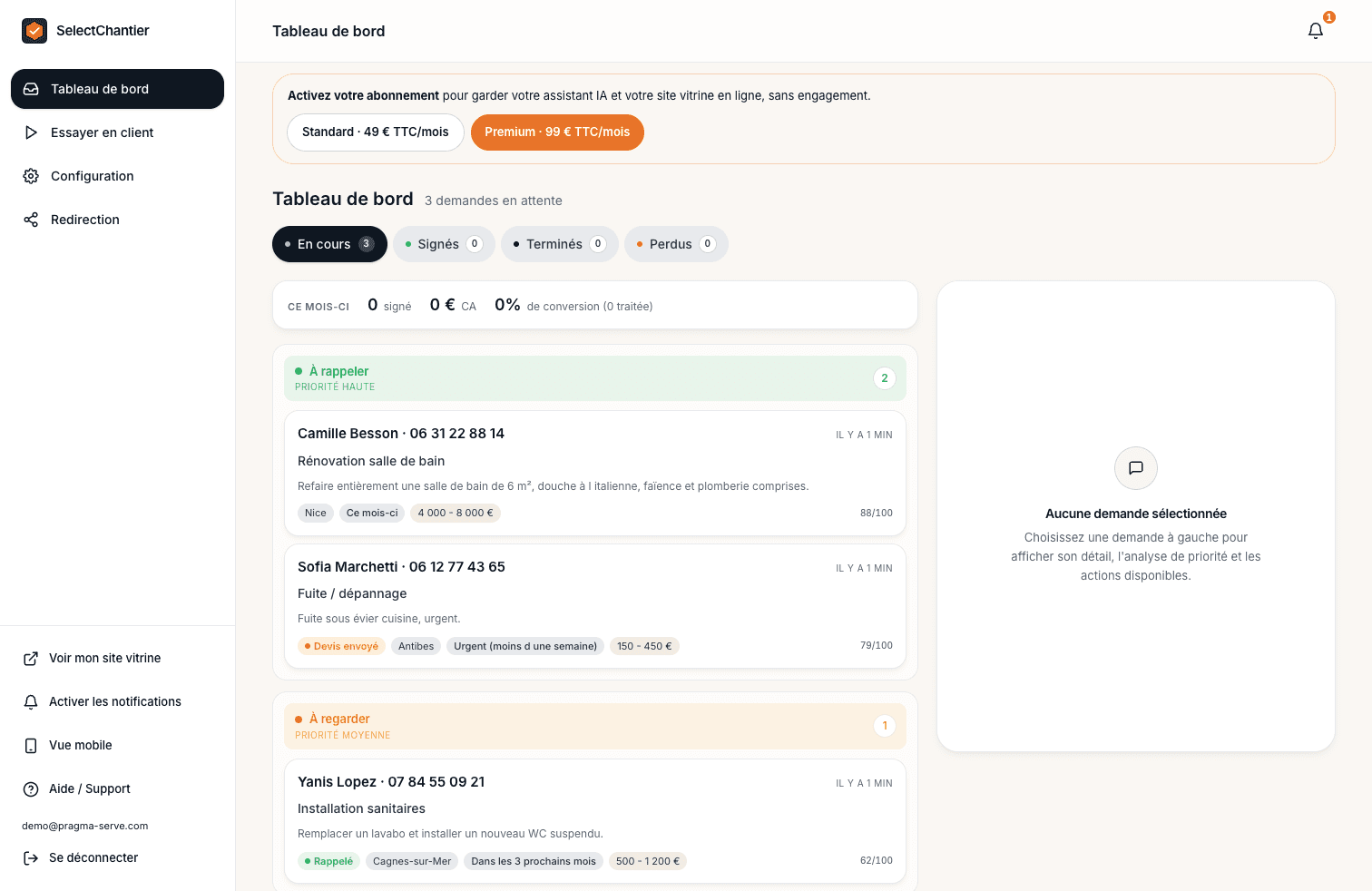The width and height of the screenshot is (1372, 891).
Task: Click the 0% de conversion stat
Action: pyautogui.click(x=573, y=306)
